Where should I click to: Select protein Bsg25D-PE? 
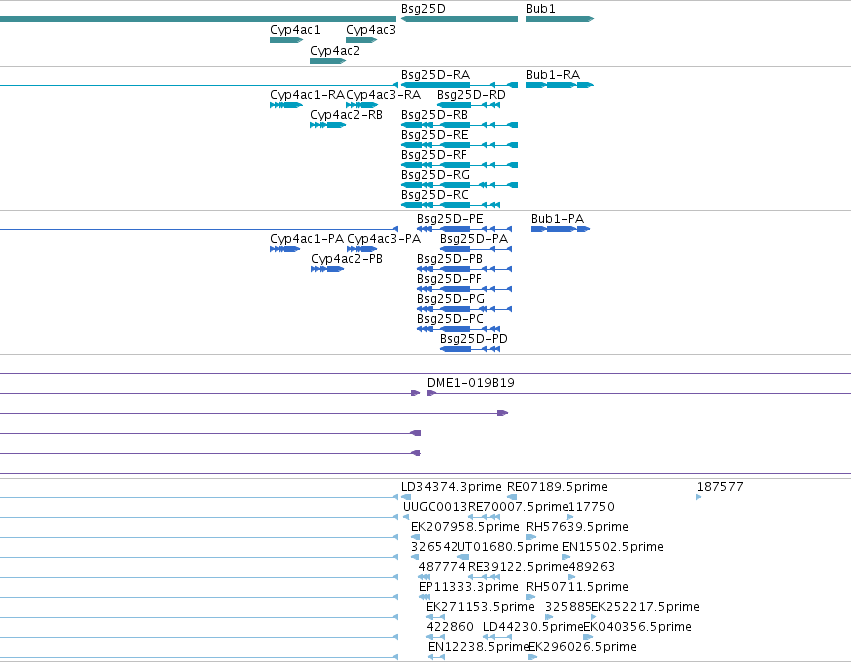[465, 229]
